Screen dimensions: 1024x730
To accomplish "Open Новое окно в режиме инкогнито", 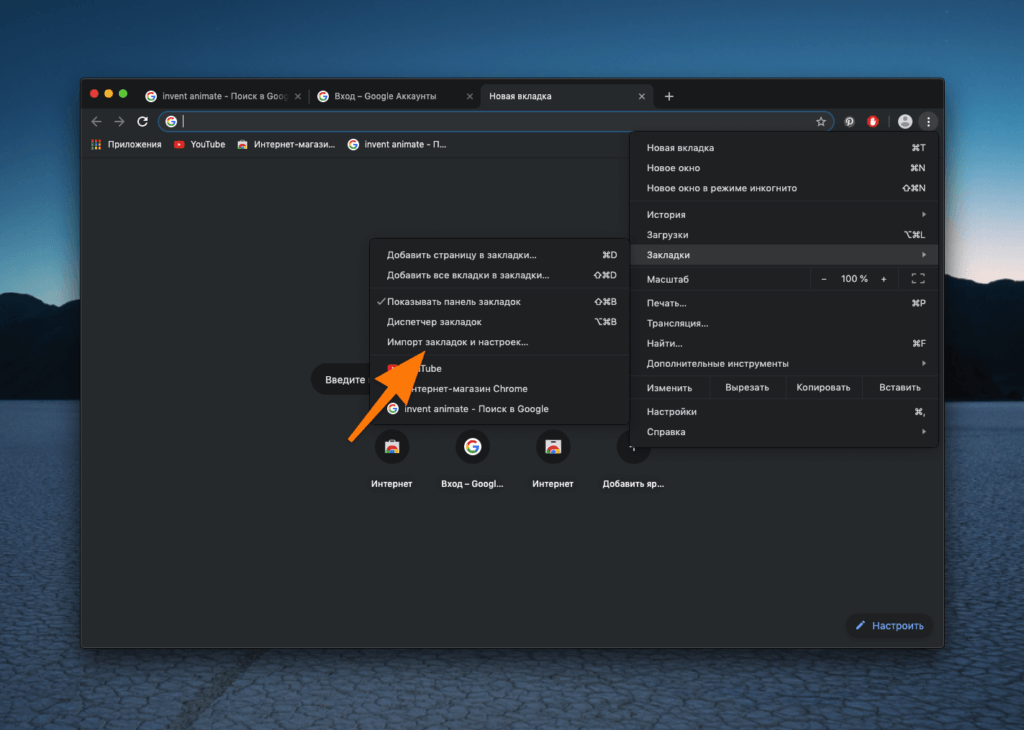I will pyautogui.click(x=784, y=188).
